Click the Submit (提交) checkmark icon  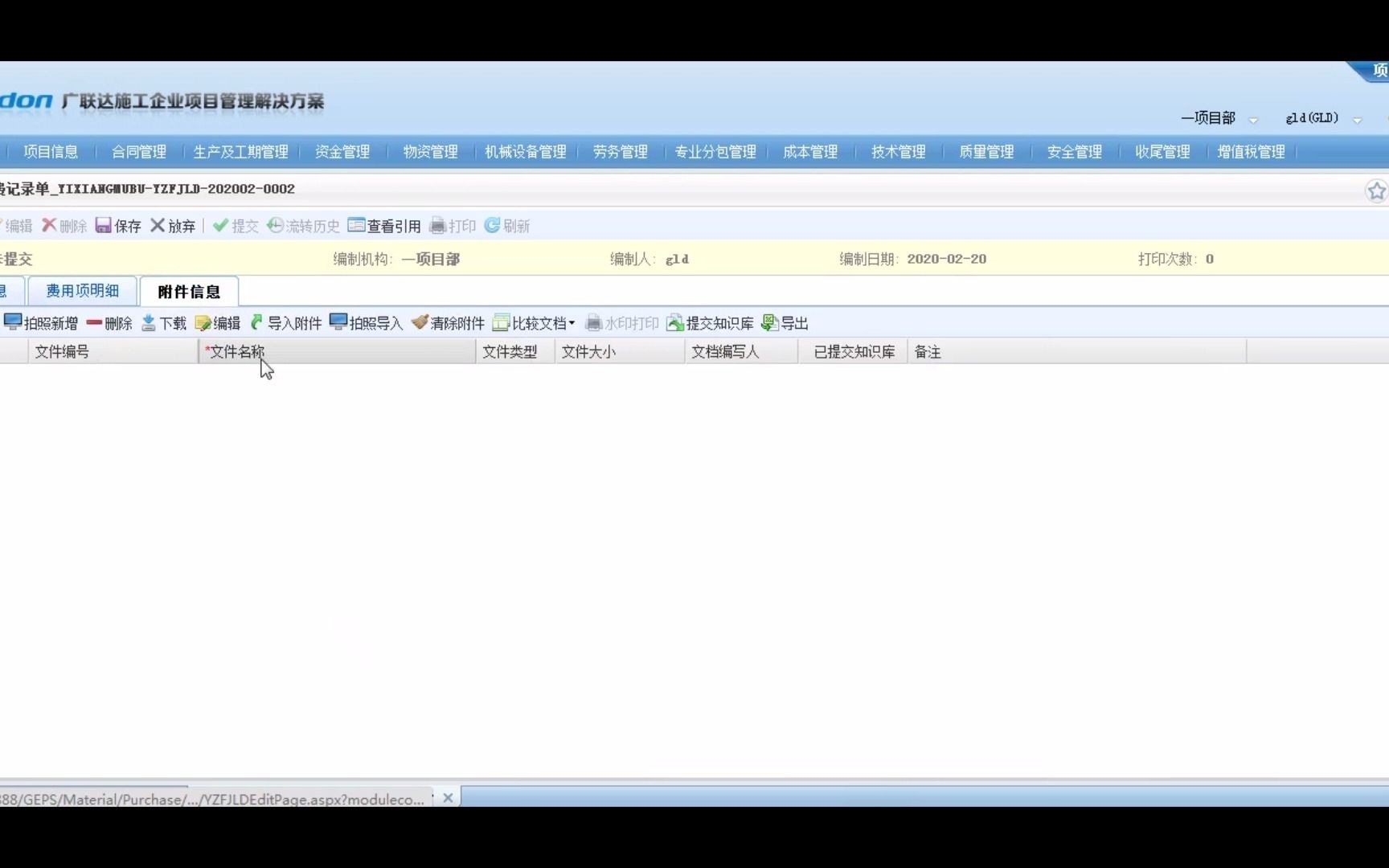[x=220, y=226]
